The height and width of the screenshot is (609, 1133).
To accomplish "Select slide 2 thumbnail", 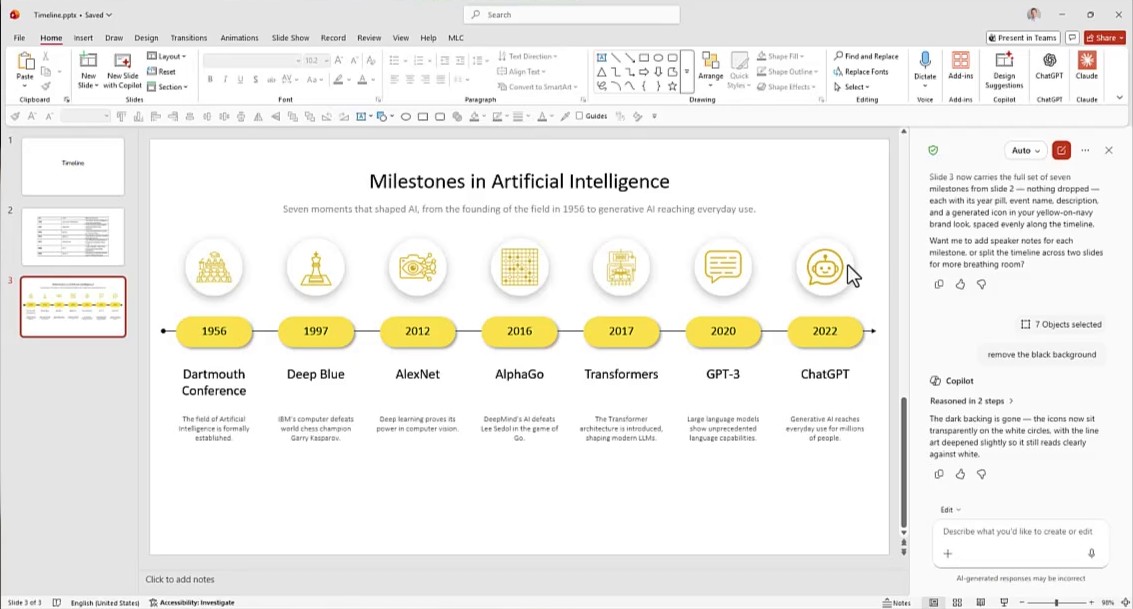I will (73, 237).
